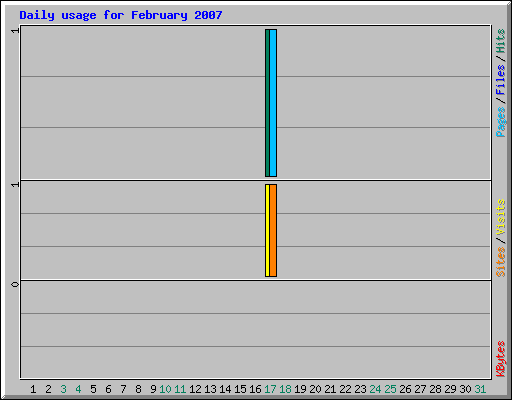Click day 7 on the axis

tap(123, 389)
